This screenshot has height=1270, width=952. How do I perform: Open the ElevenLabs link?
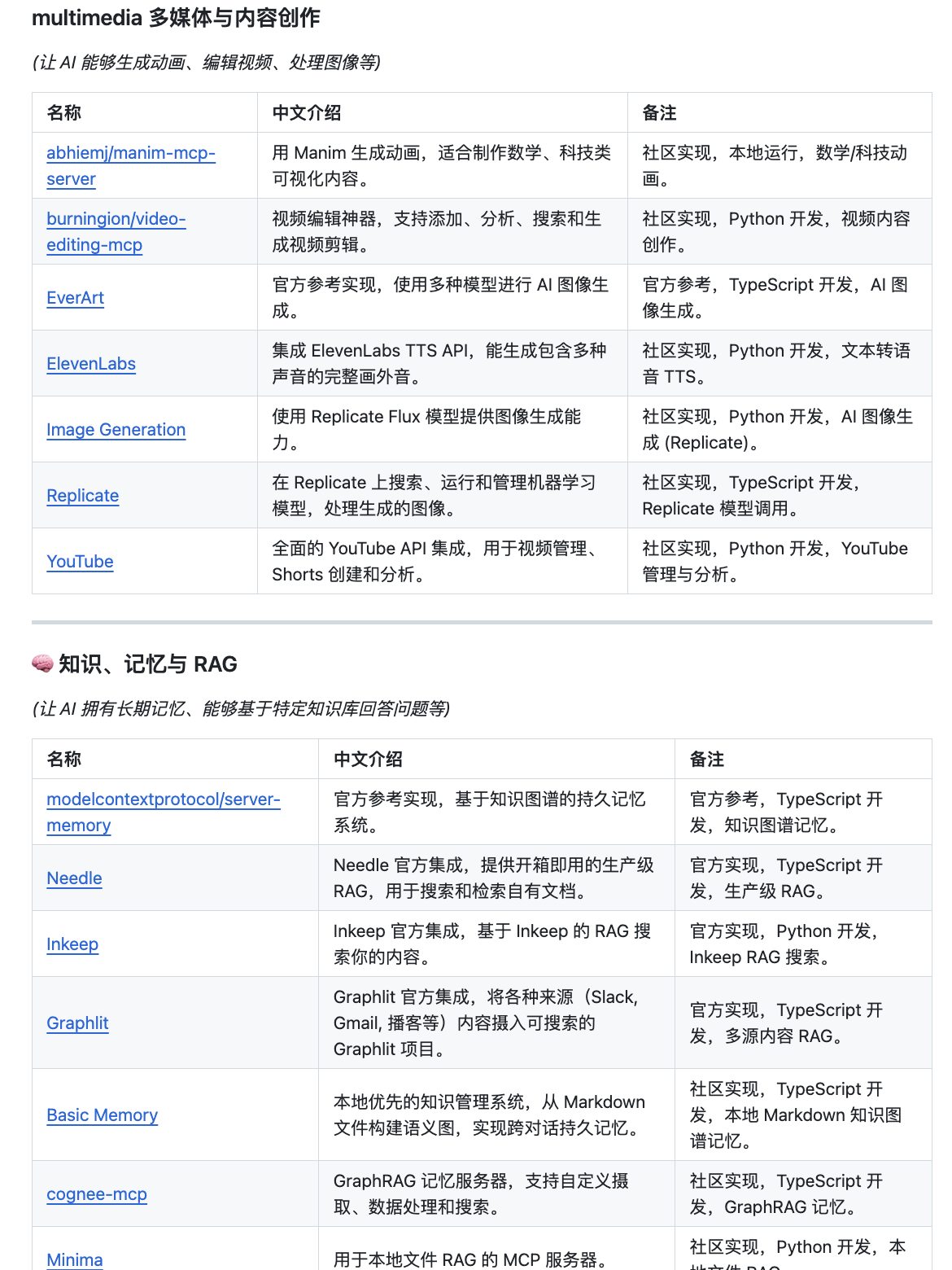tap(91, 364)
